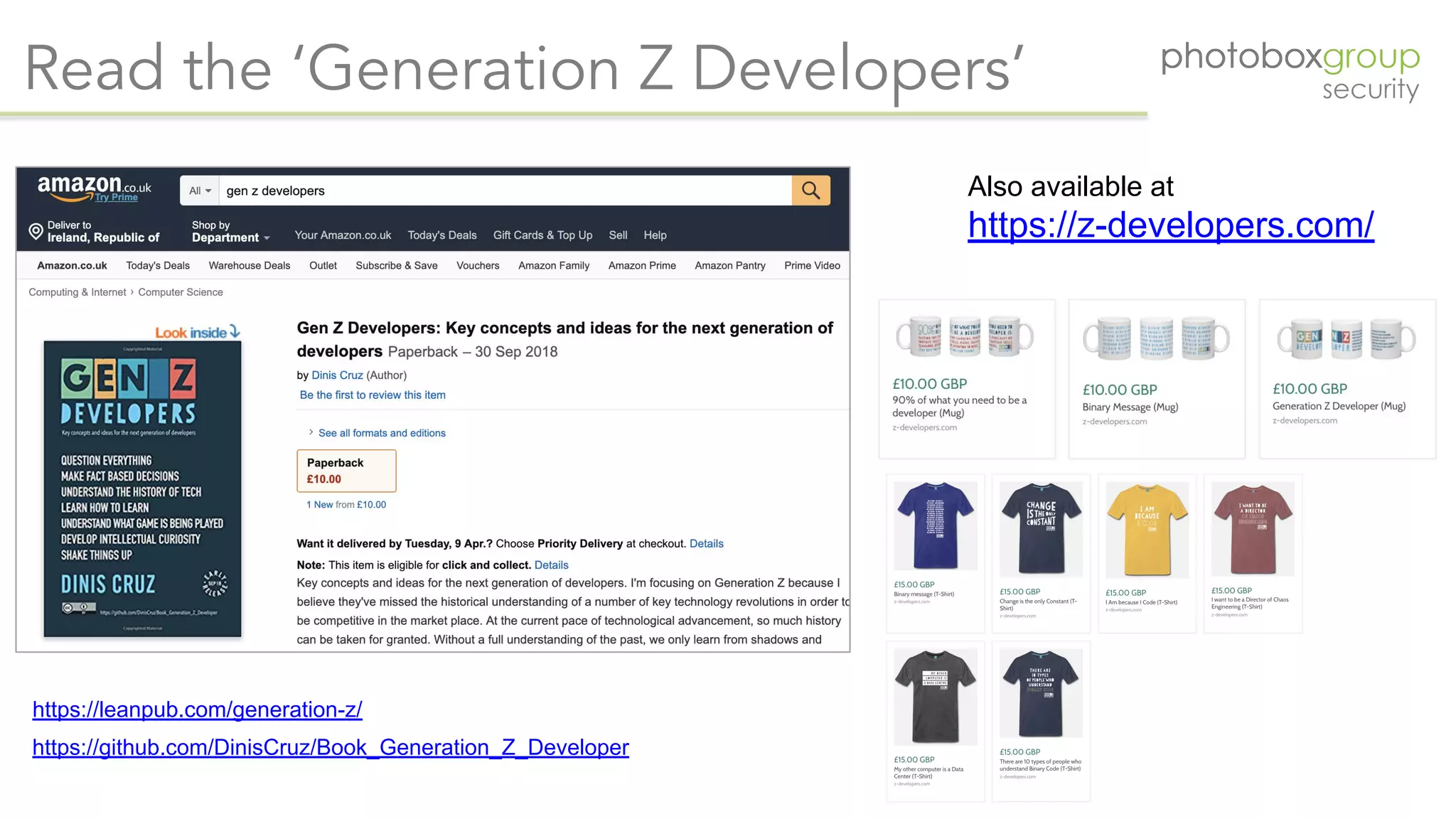1456x819 pixels.
Task: Click the orange search magnifier button
Action: pyautogui.click(x=810, y=191)
